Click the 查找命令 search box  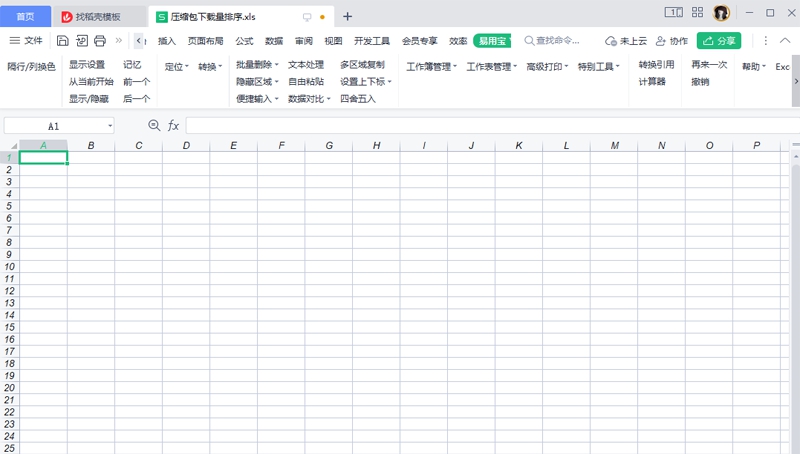(x=552, y=40)
